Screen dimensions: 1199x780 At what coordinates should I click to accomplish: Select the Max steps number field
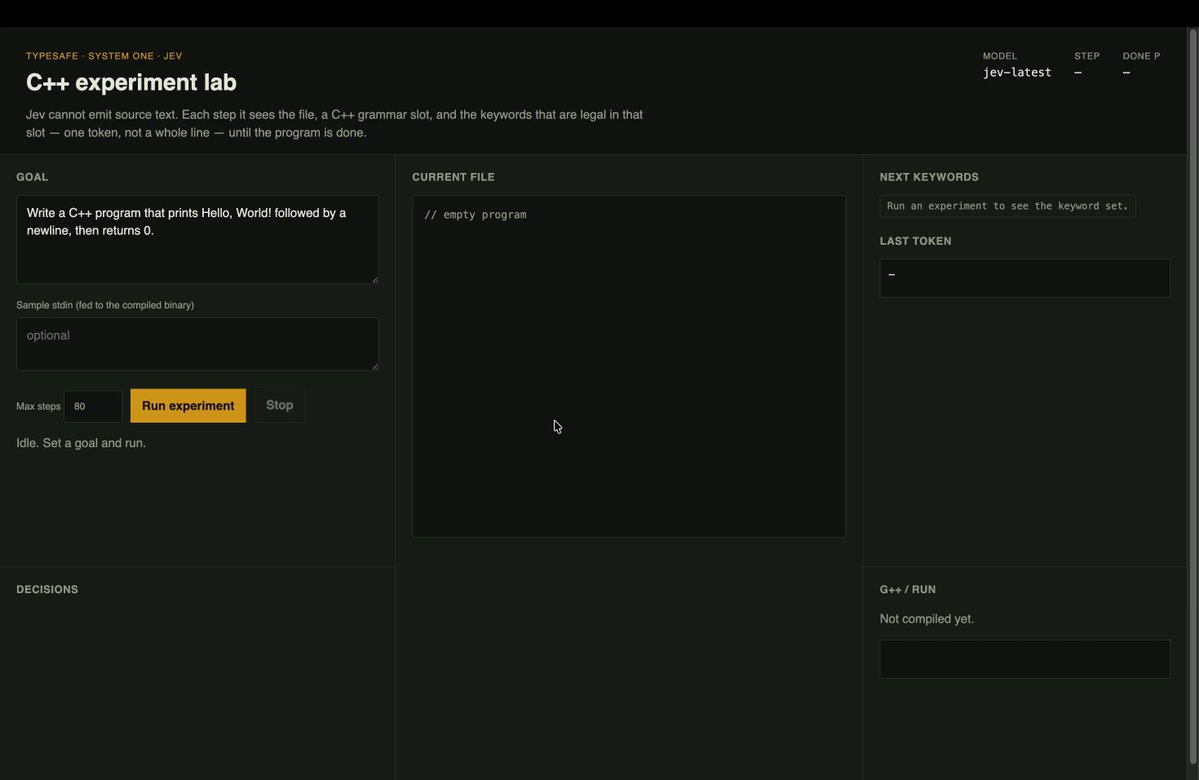(x=93, y=406)
